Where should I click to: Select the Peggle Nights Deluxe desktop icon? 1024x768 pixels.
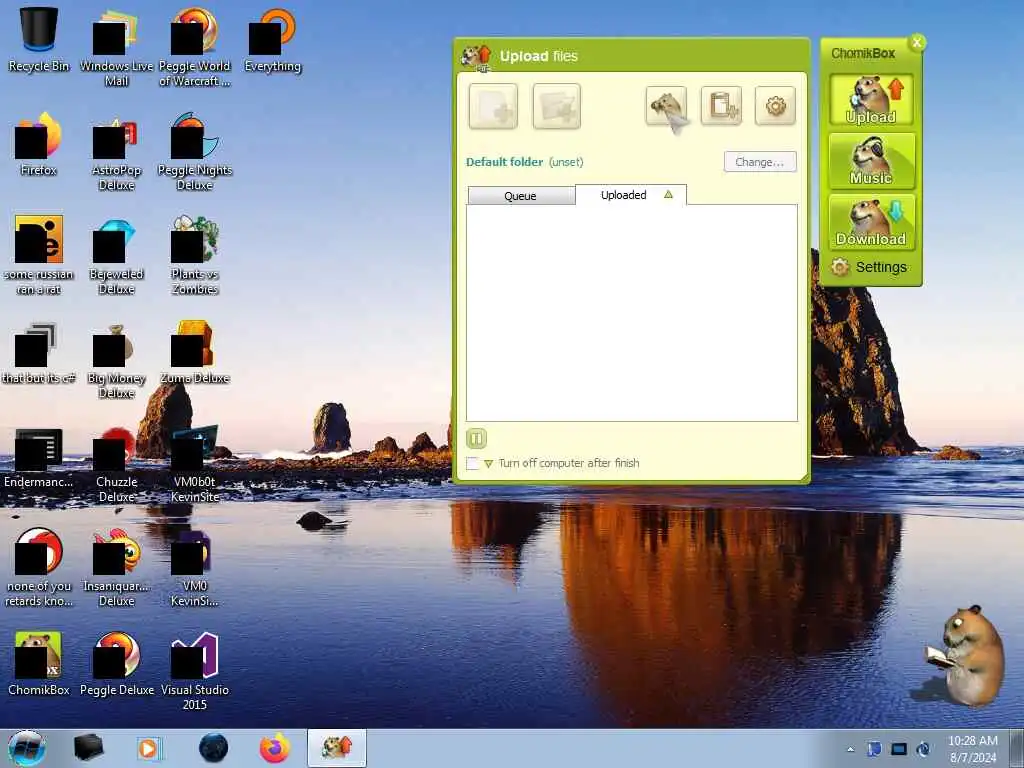(x=195, y=152)
